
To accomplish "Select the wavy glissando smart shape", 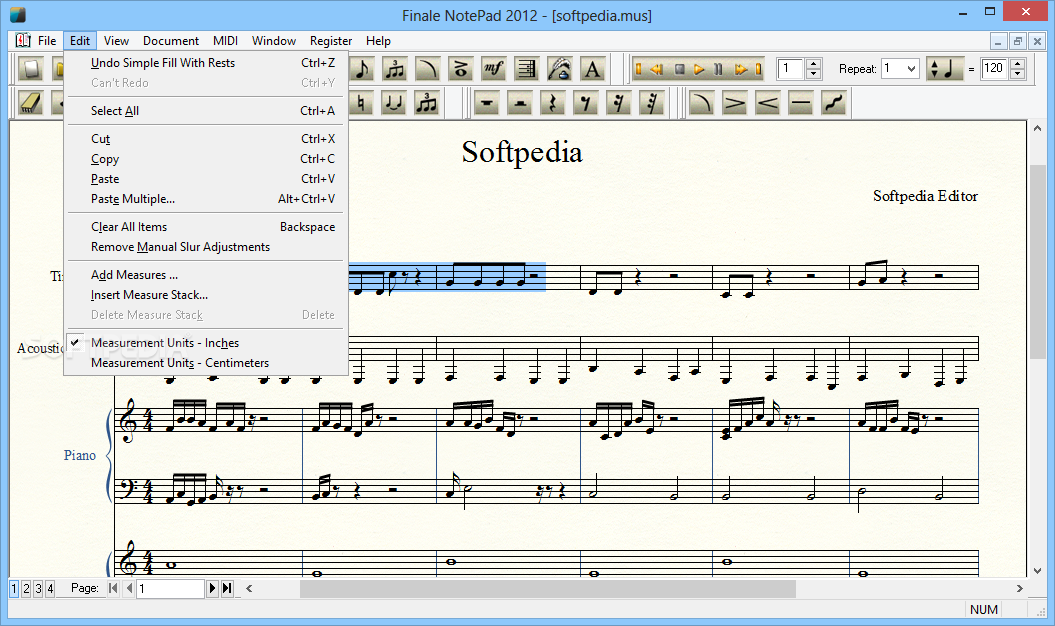I will coord(833,103).
